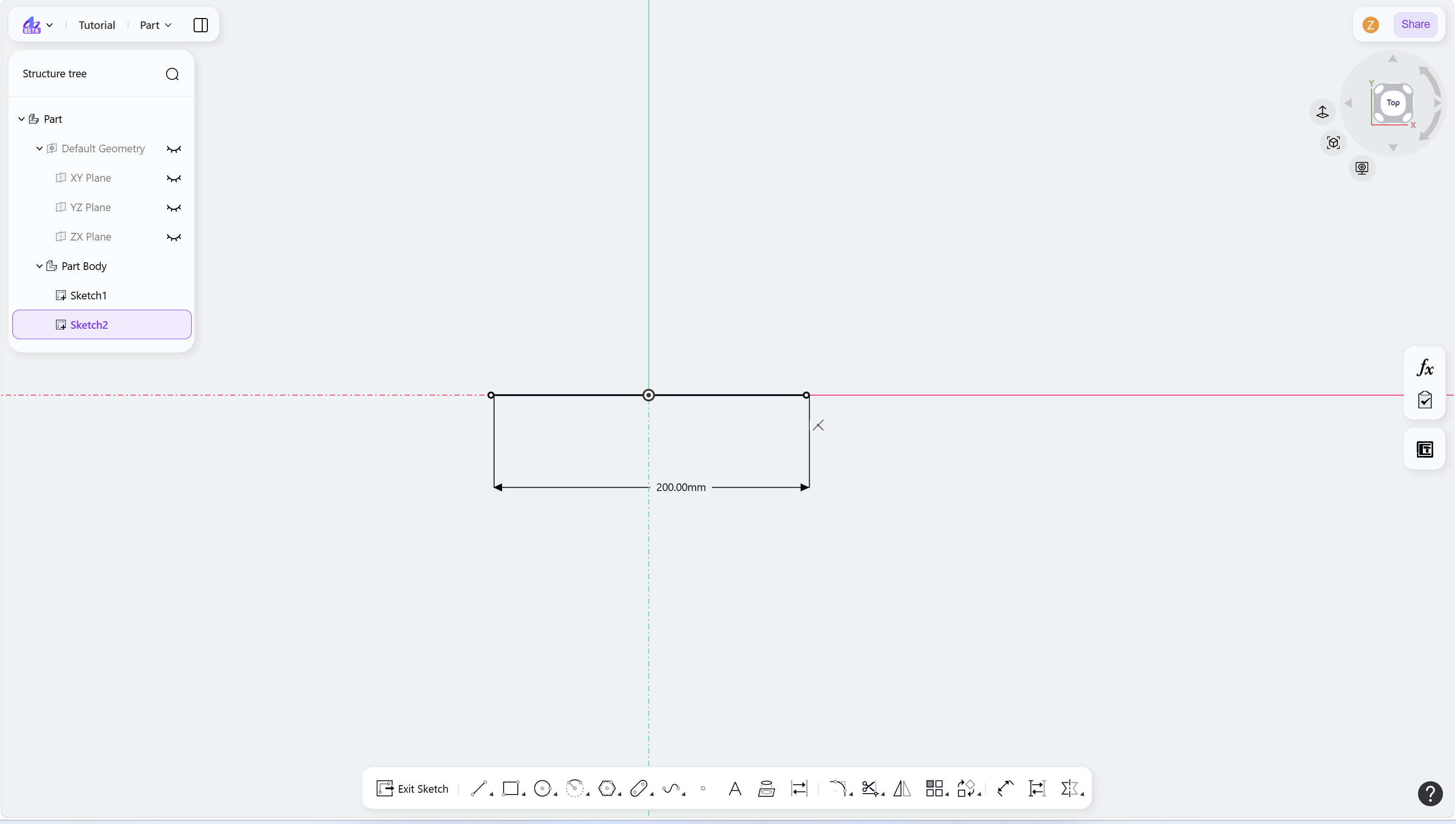Image resolution: width=1456 pixels, height=824 pixels.
Task: Select the Text tool
Action: click(x=735, y=788)
